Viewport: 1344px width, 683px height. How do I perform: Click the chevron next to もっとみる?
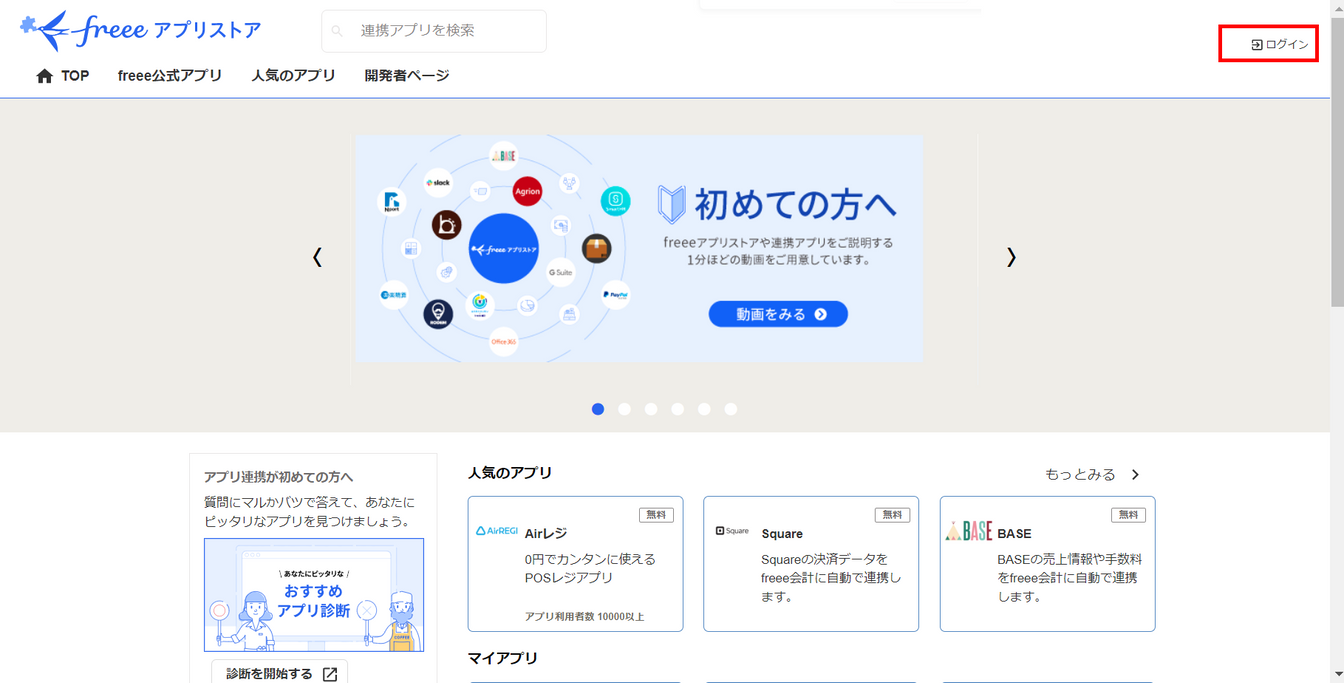1135,474
